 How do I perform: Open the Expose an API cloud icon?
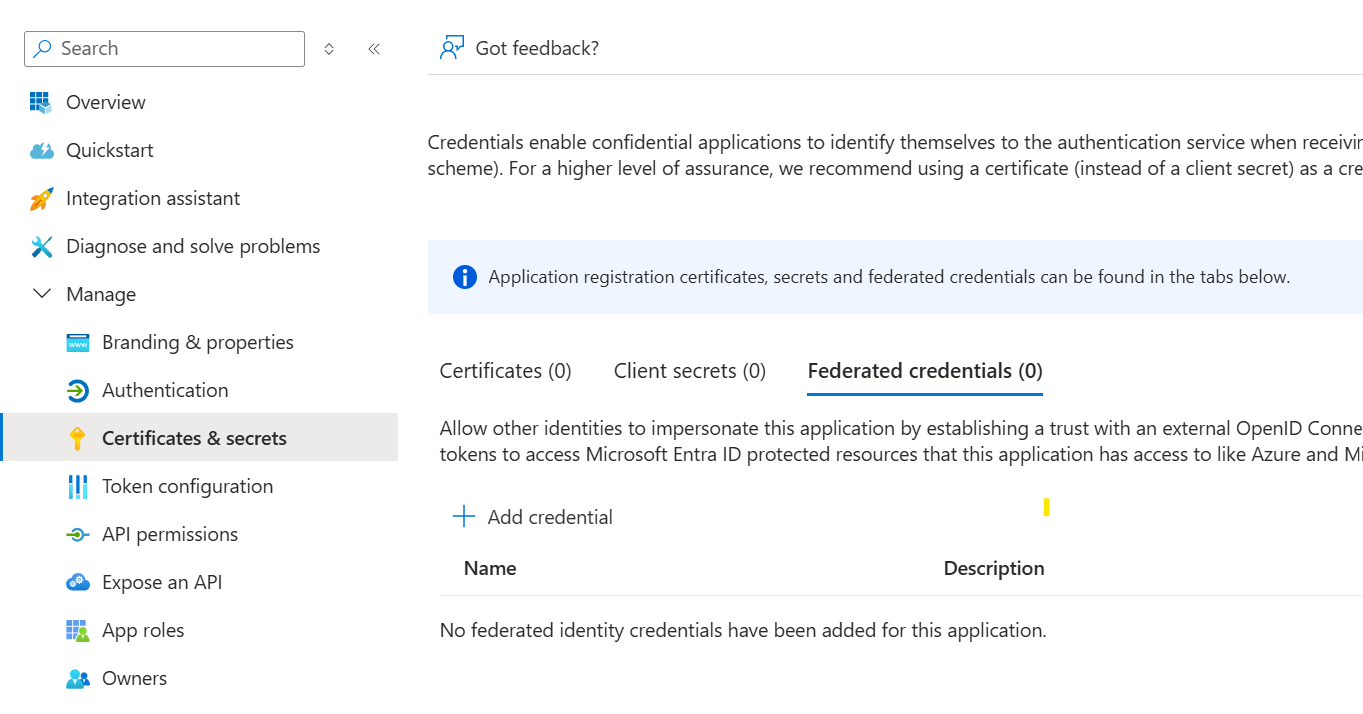[x=78, y=582]
